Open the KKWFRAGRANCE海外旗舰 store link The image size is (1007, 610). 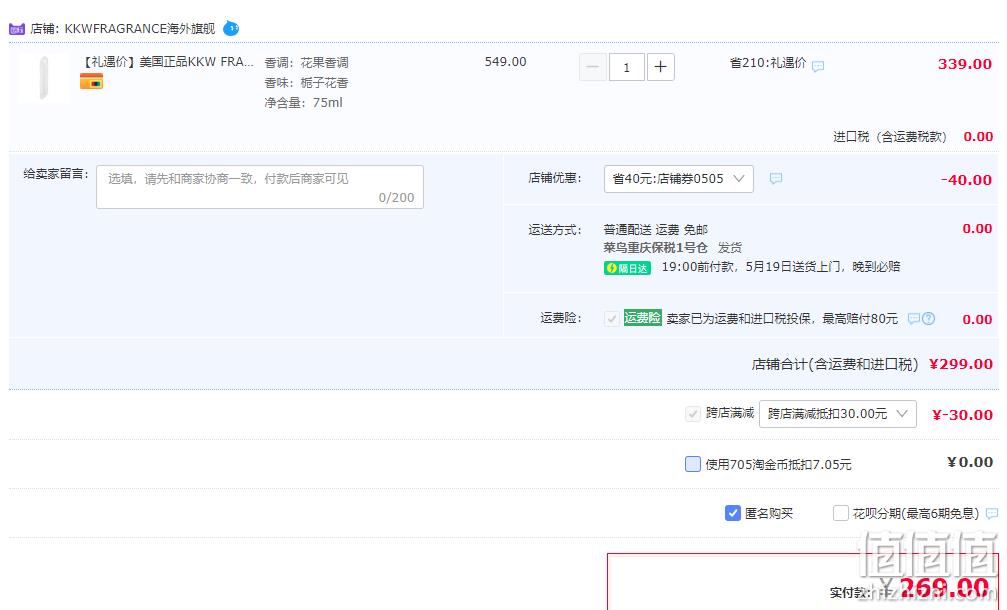click(x=140, y=29)
